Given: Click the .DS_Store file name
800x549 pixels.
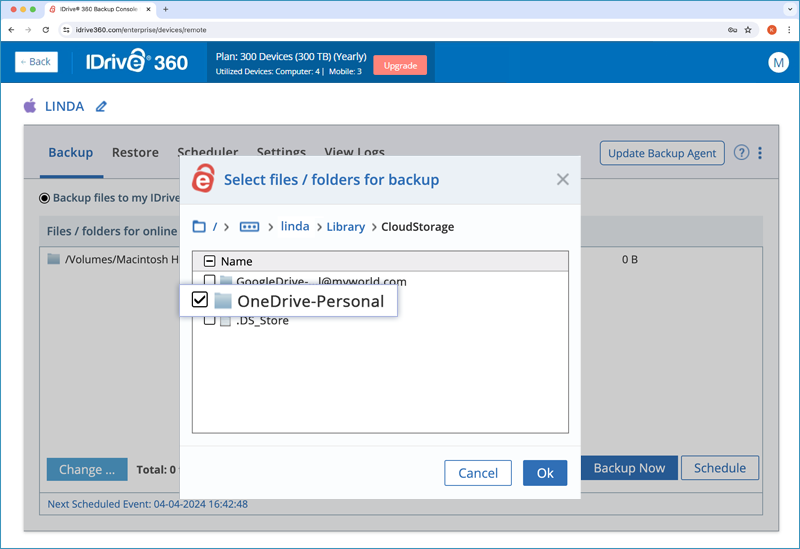Looking at the screenshot, I should tap(262, 321).
